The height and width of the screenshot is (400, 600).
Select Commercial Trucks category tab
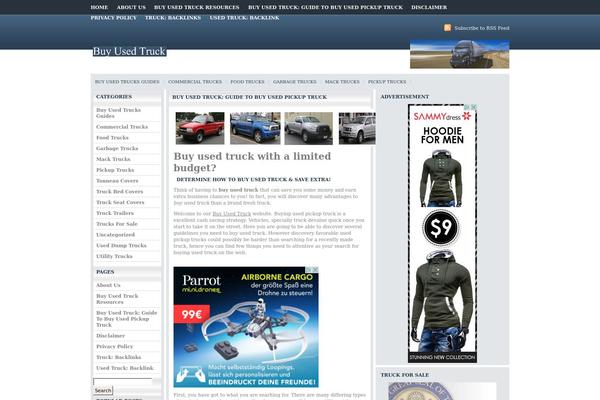click(195, 82)
